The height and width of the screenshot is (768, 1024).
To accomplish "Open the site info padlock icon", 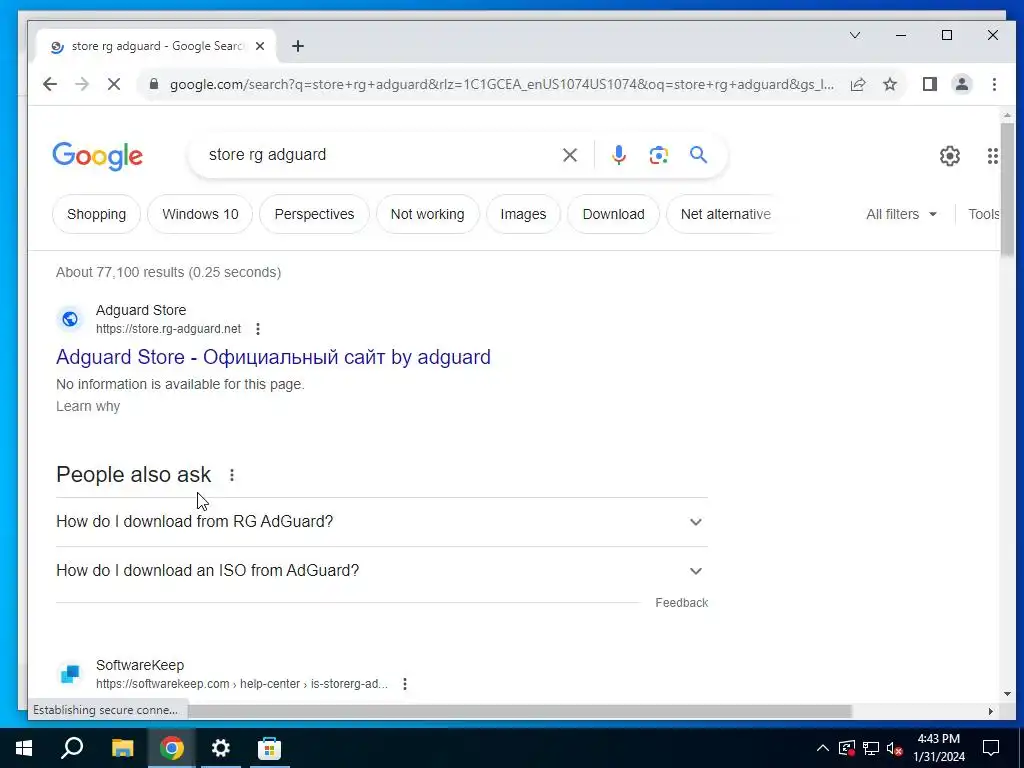I will 154,84.
